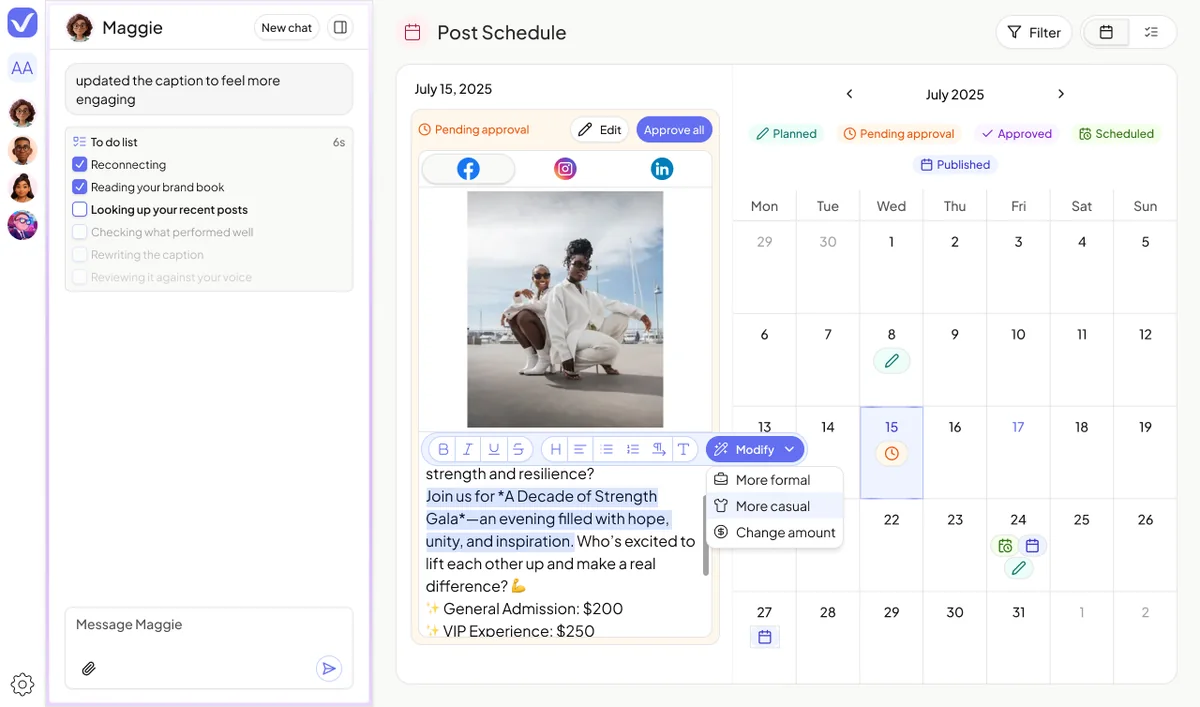This screenshot has height=707, width=1200.
Task: Insert a heading with the H icon
Action: (x=555, y=450)
